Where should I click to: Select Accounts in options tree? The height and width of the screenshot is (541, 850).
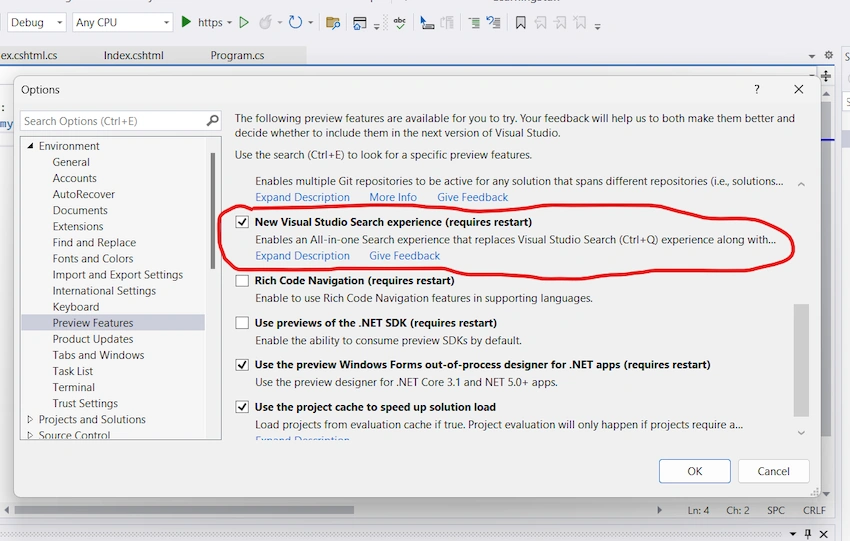74,178
